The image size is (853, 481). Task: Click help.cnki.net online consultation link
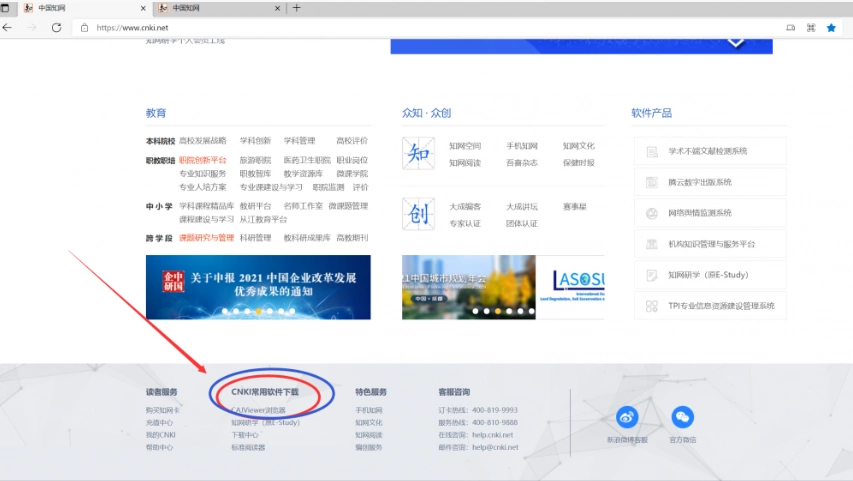(x=493, y=435)
